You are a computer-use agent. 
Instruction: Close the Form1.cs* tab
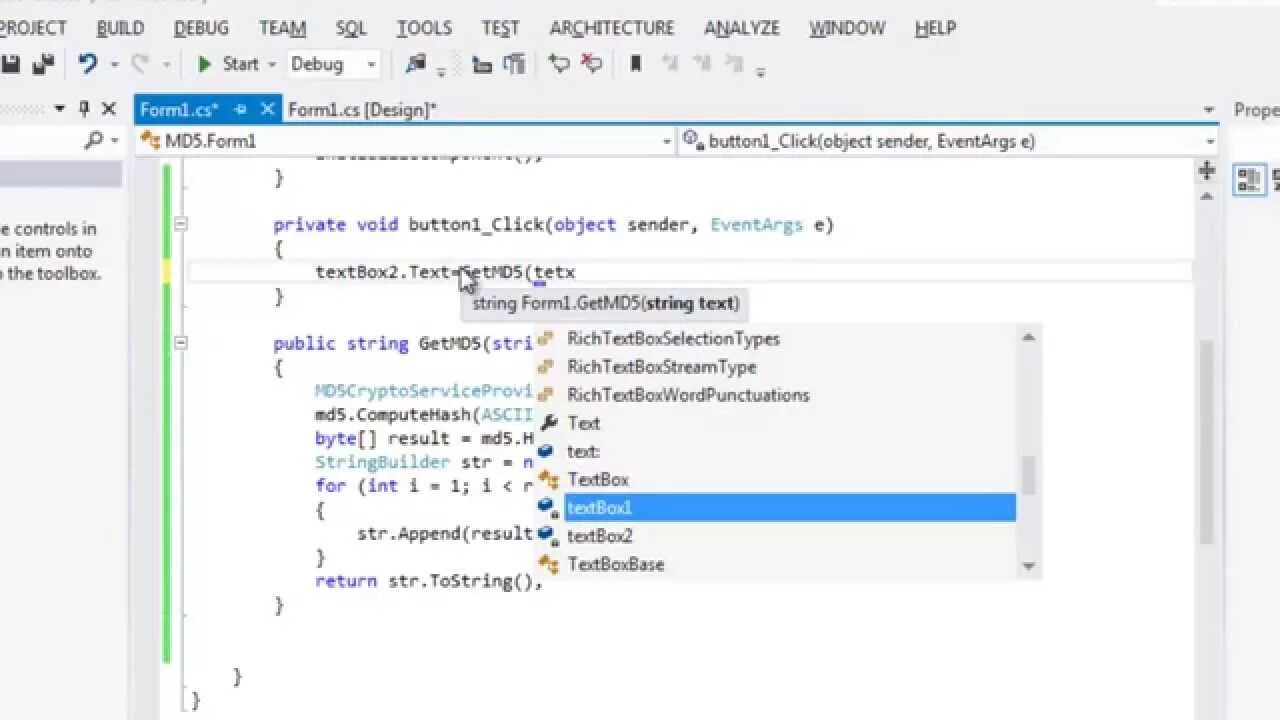tap(267, 109)
